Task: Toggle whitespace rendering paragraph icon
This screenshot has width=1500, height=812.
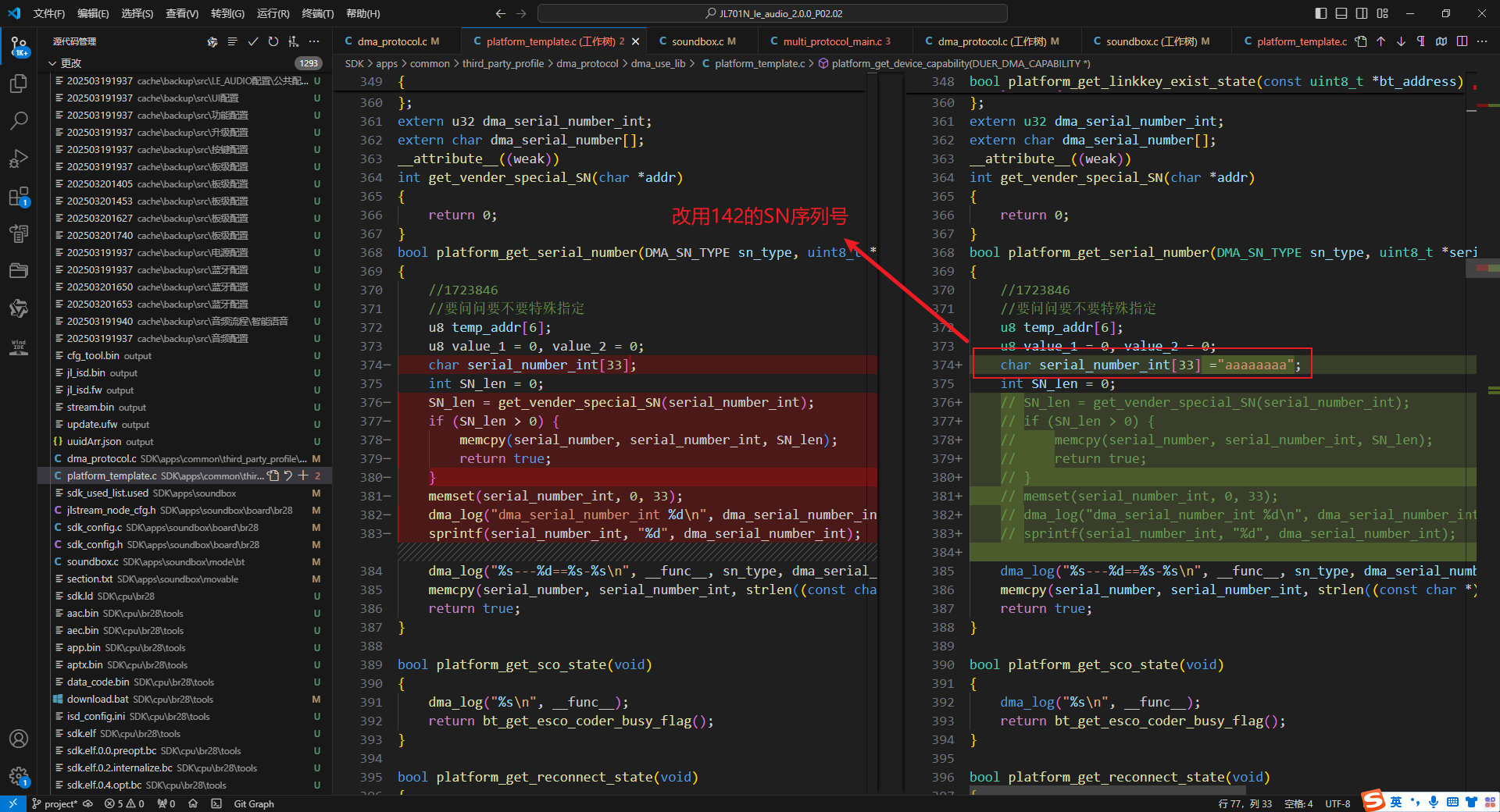Action: point(1421,41)
